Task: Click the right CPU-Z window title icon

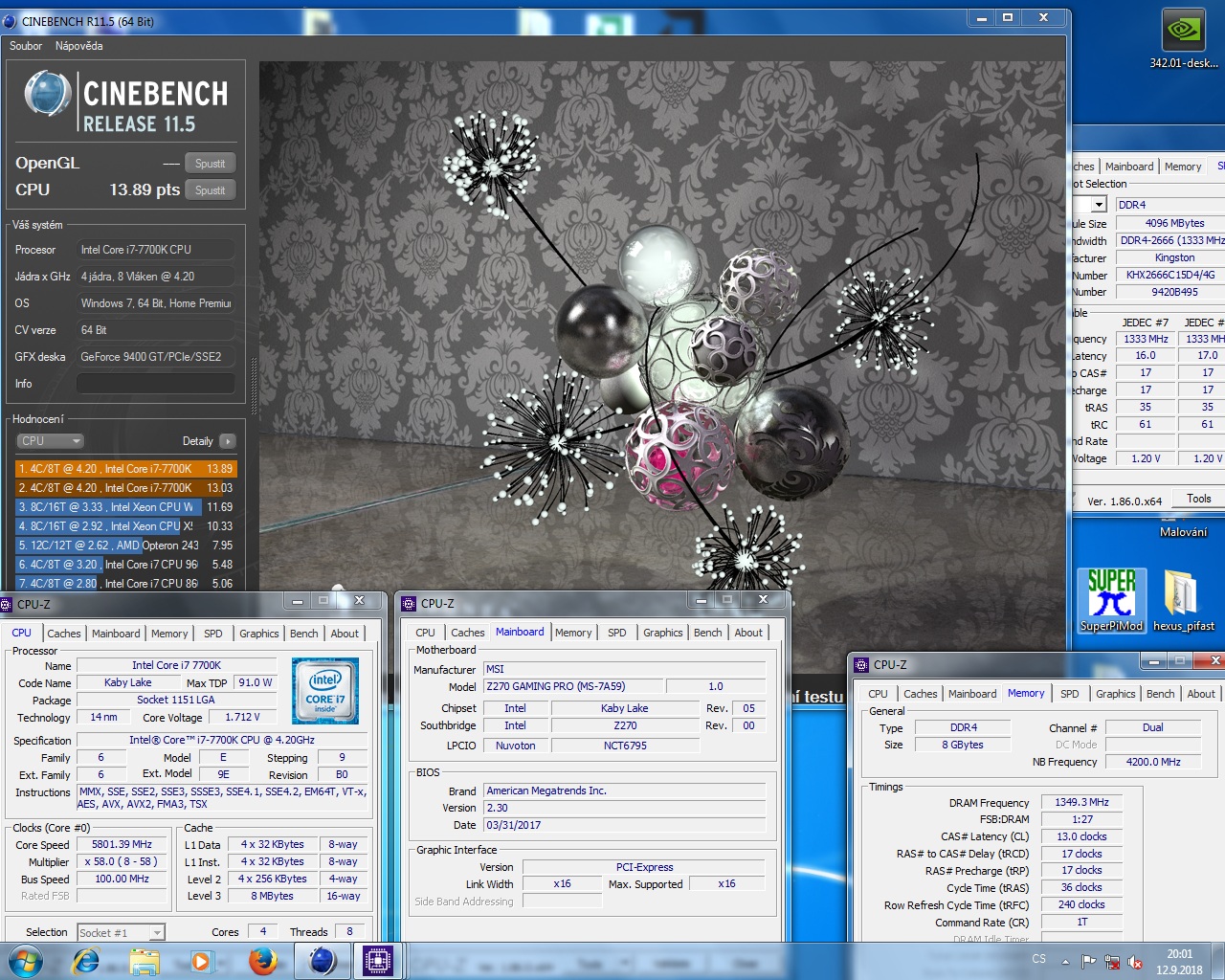Action: 861,664
